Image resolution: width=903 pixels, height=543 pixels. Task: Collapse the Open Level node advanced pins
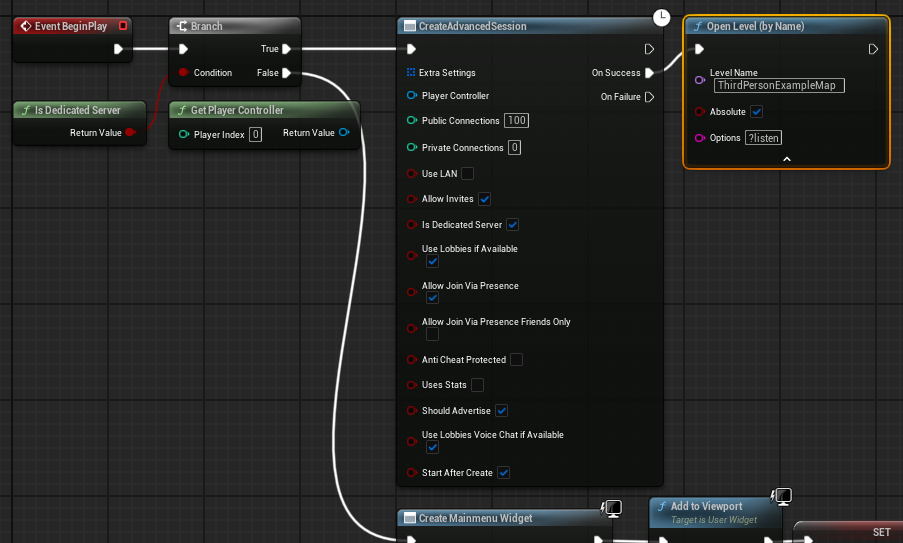tap(787, 159)
